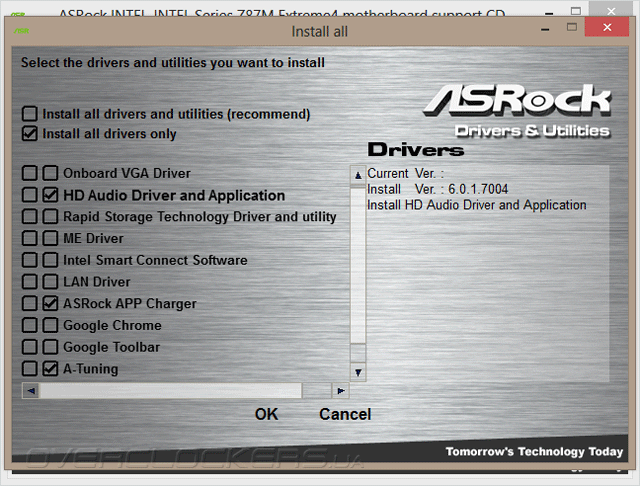Close the Install all dialog
This screenshot has height=486, width=640.
coord(607,27)
